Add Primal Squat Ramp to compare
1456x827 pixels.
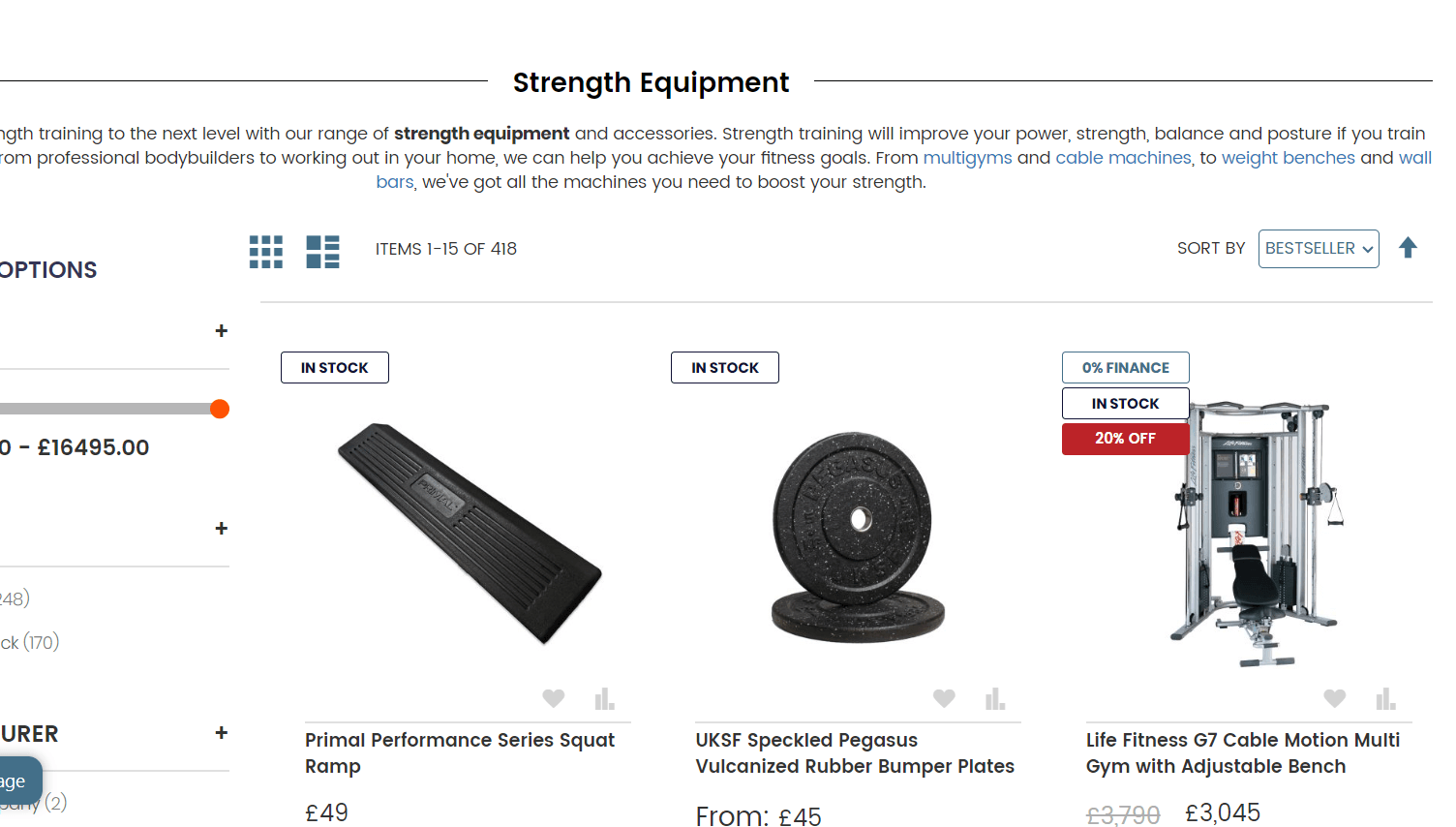pos(604,698)
